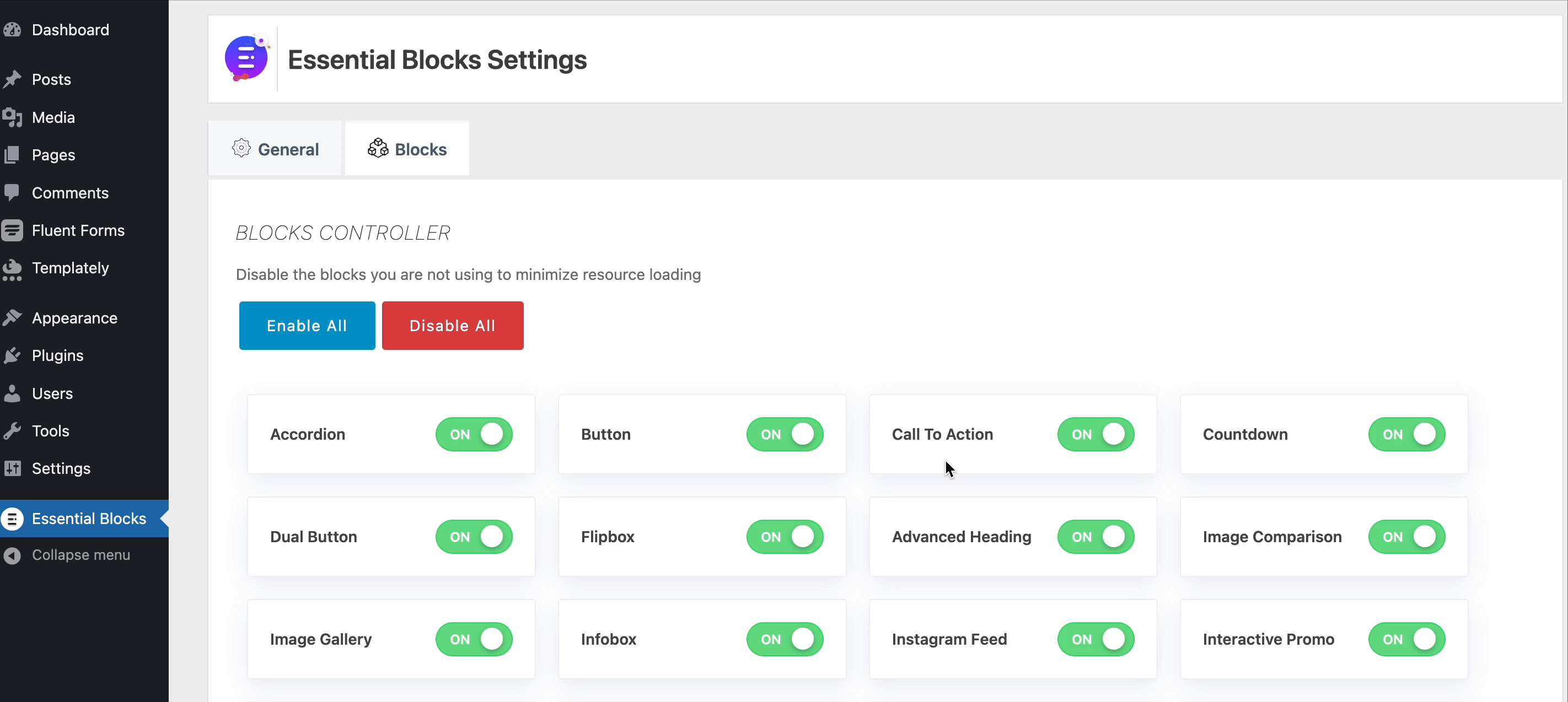Screen dimensions: 1568x702
Task: Click the Interactive Promo label
Action: (x=1268, y=639)
